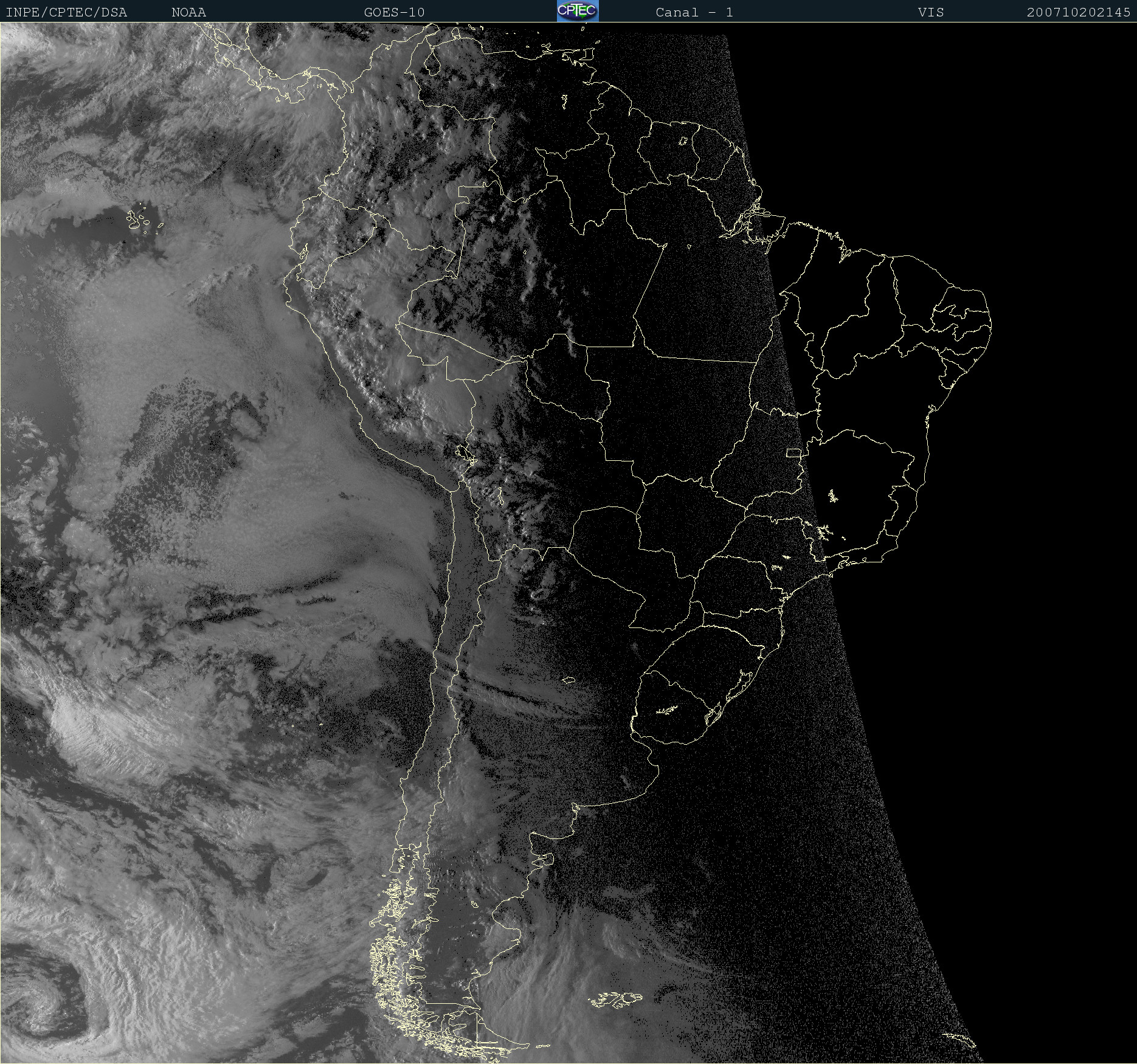Image resolution: width=1137 pixels, height=1064 pixels.
Task: Click the 'INPE/CPTEC/DSA' header text
Action: pyautogui.click(x=66, y=12)
